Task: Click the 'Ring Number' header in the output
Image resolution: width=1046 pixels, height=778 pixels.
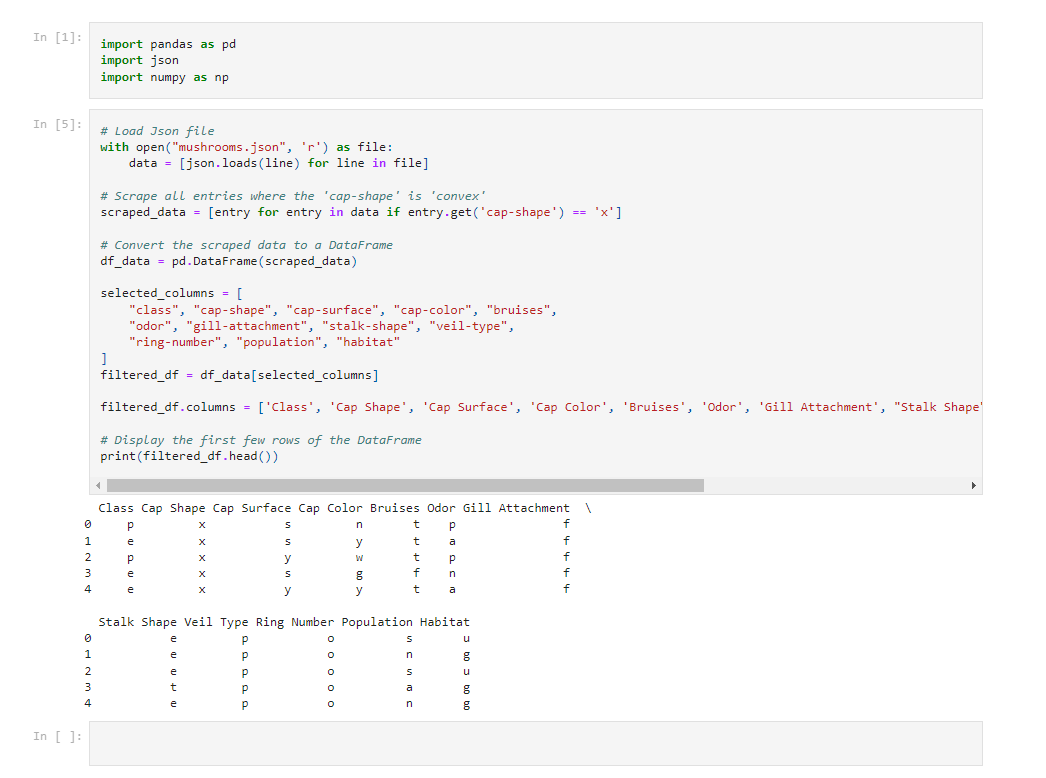Action: tap(294, 621)
